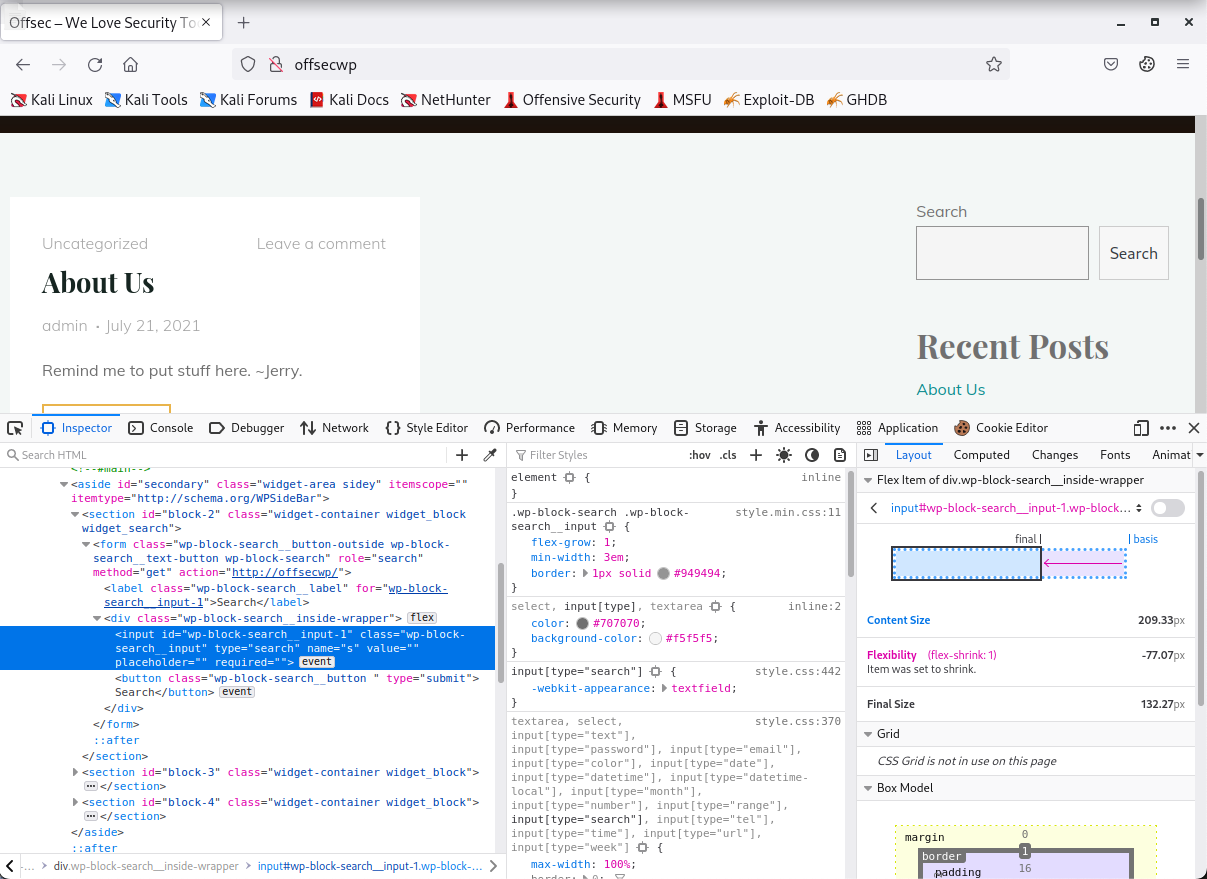This screenshot has width=1207, height=879.
Task: Open the About Us recent post link
Action: click(950, 390)
